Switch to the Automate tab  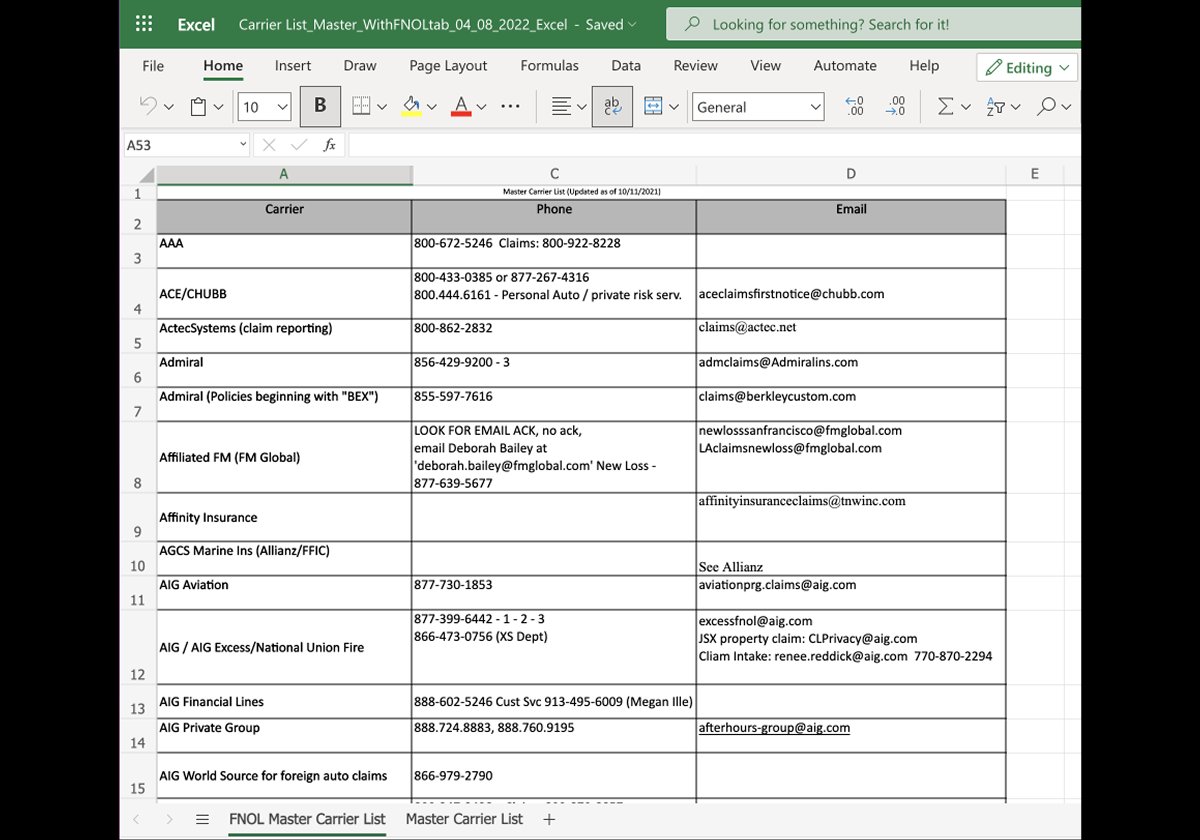click(x=845, y=66)
